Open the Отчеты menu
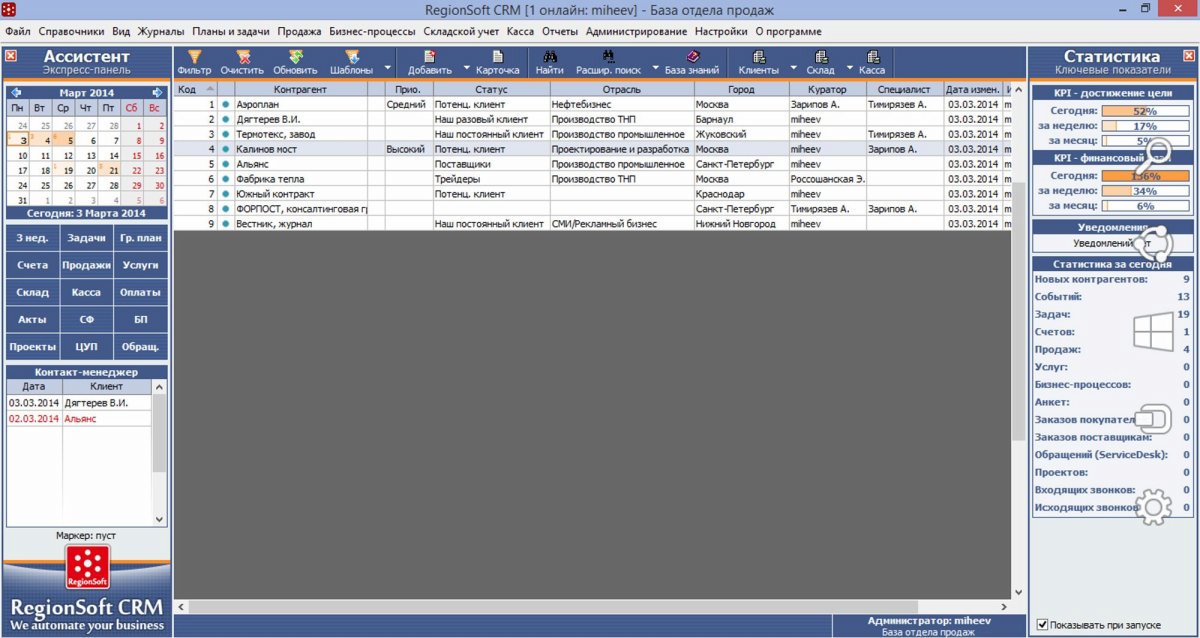Image resolution: width=1200 pixels, height=638 pixels. (x=560, y=31)
